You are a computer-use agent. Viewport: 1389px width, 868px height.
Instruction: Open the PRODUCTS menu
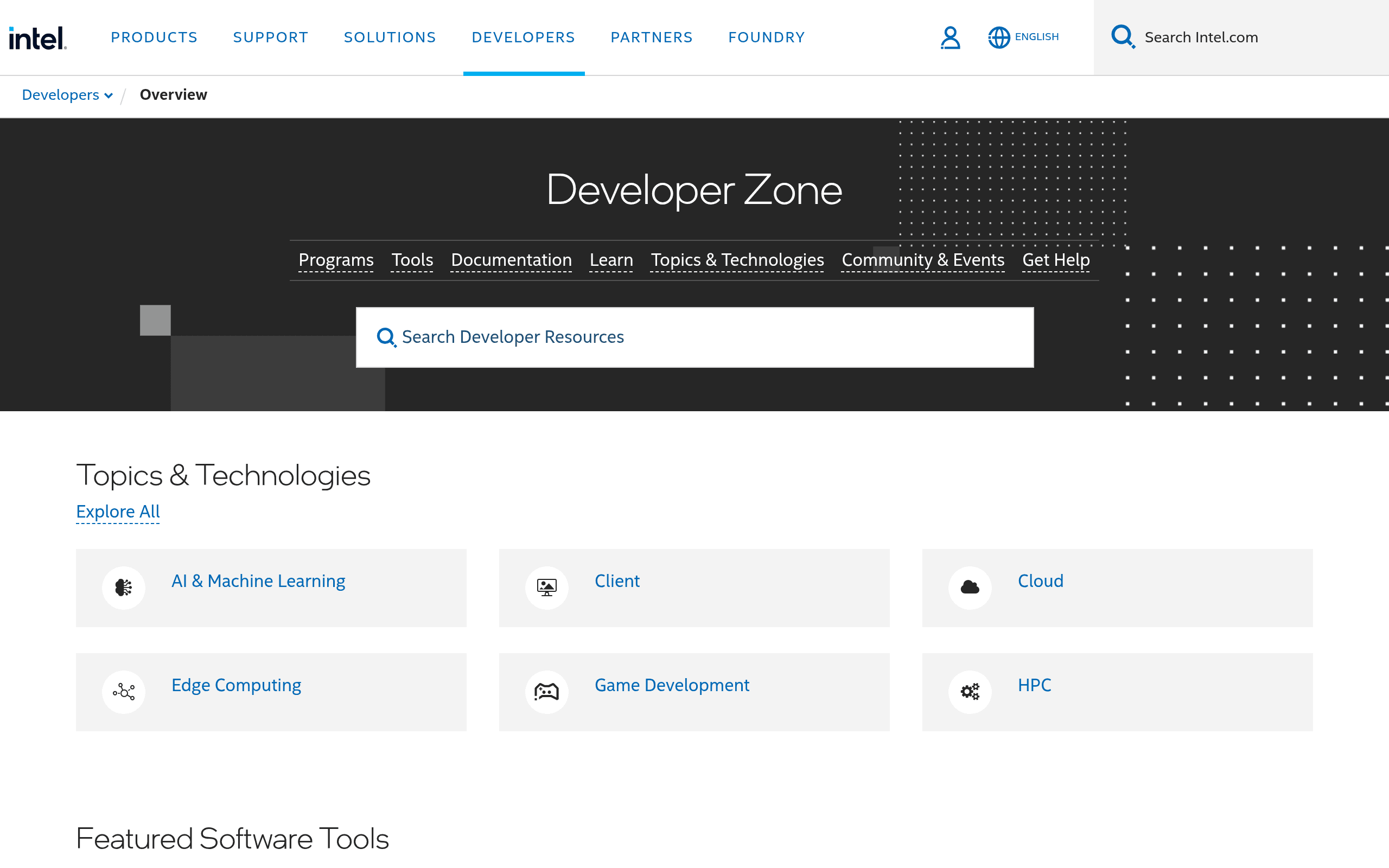tap(154, 37)
